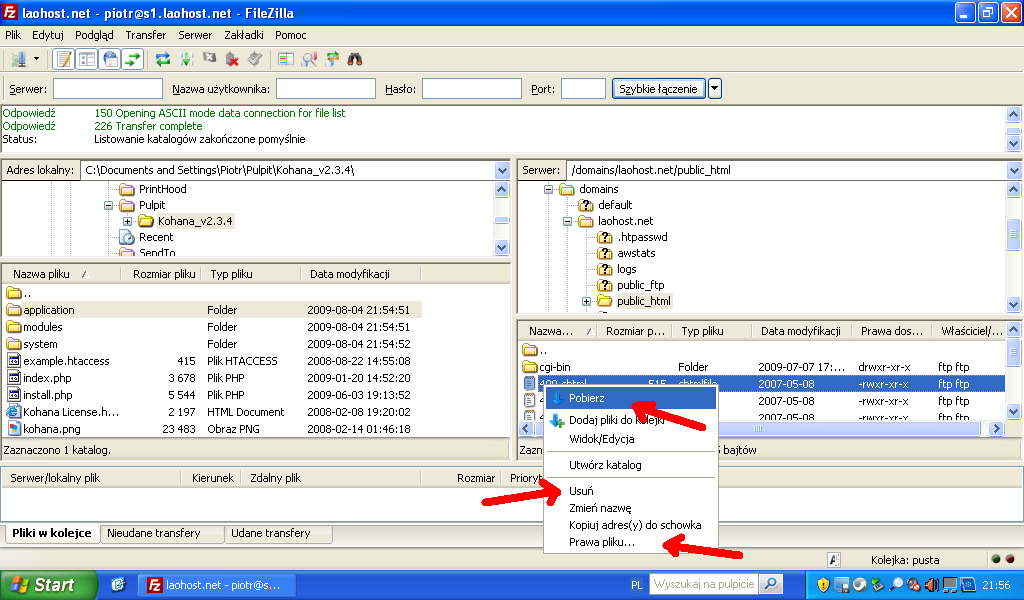Click the local tree scroll down arrow

pos(502,247)
